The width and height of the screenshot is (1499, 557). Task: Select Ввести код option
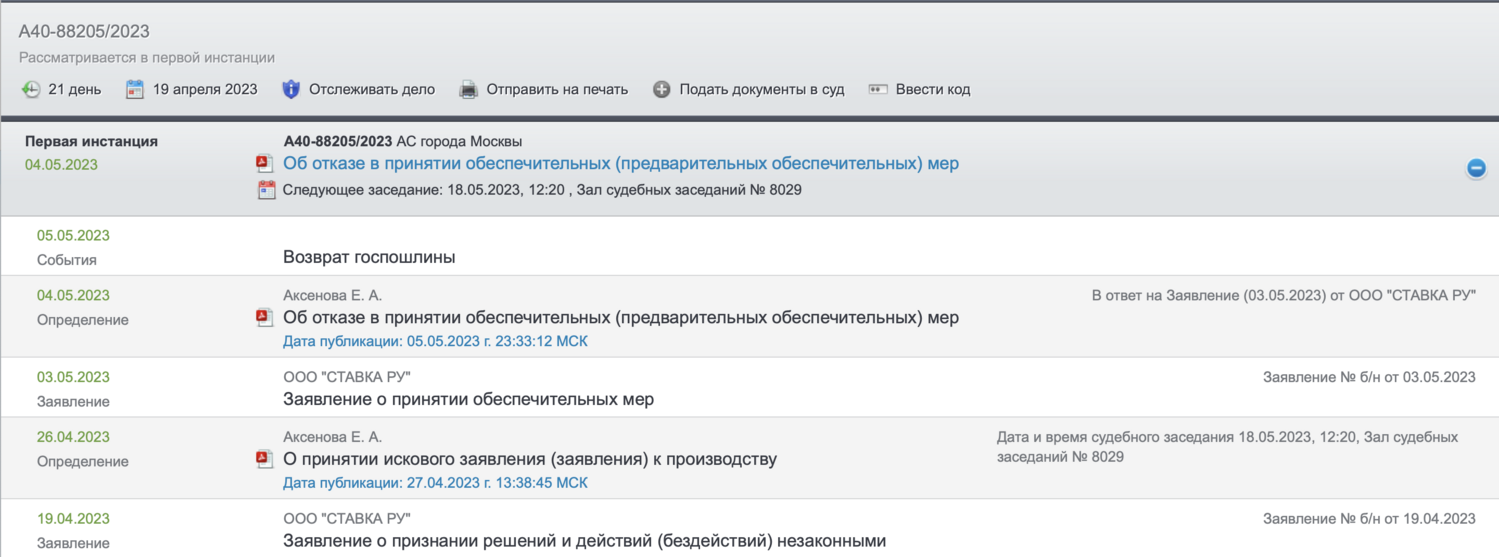coord(932,90)
